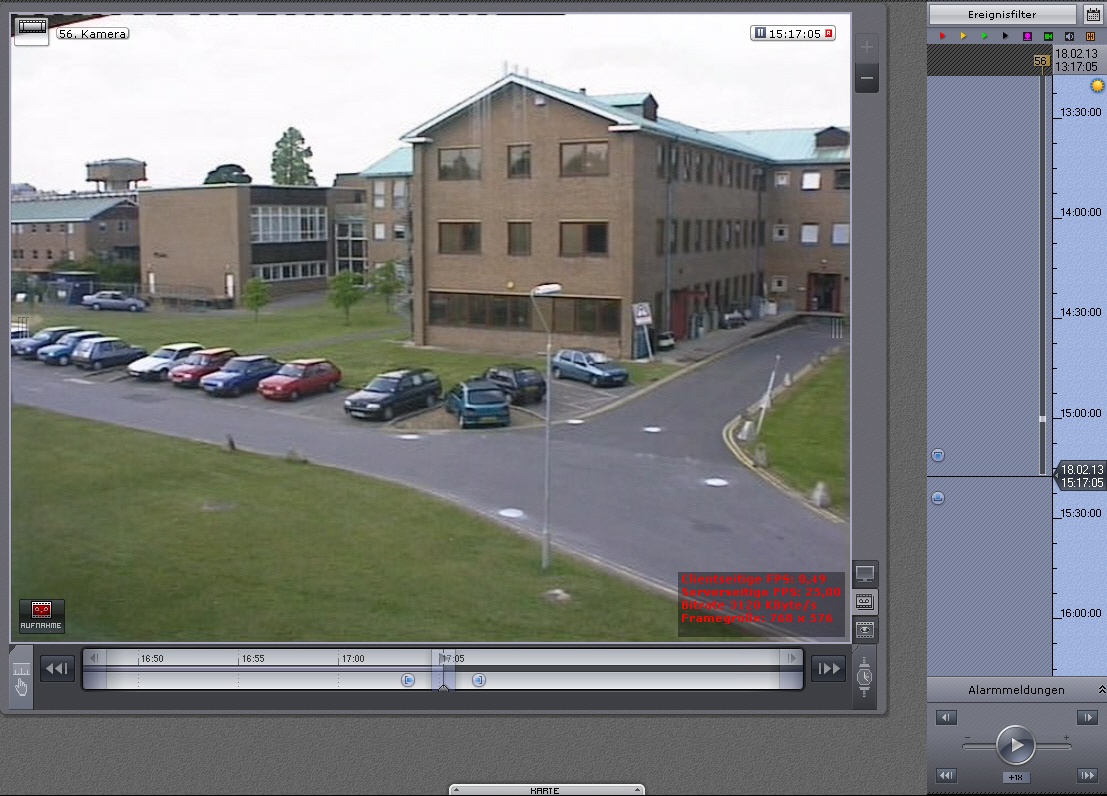Viewport: 1107px width, 796px height.
Task: Toggle the speaker audio event filter
Action: pyautogui.click(x=1069, y=36)
